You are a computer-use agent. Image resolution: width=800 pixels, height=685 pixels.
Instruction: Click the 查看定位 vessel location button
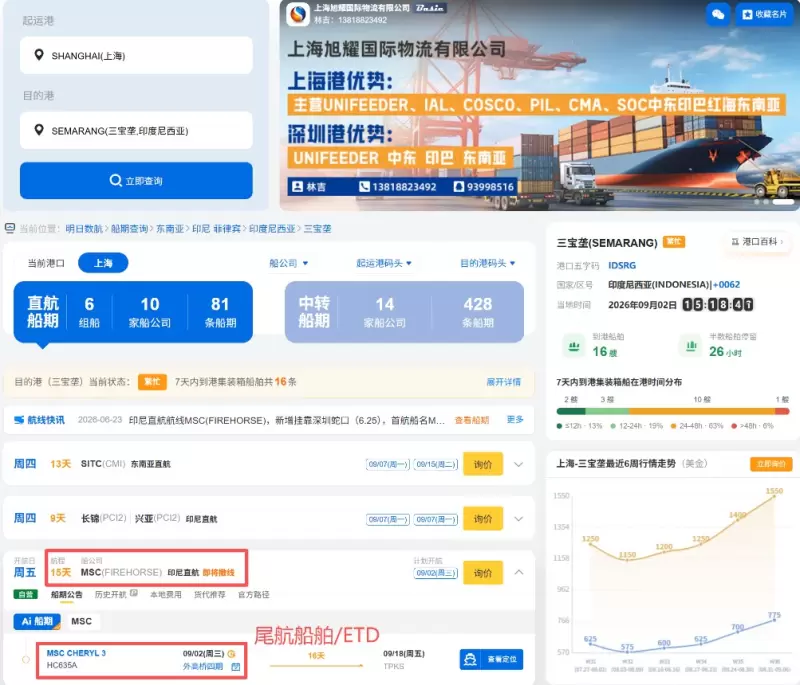(x=491, y=659)
